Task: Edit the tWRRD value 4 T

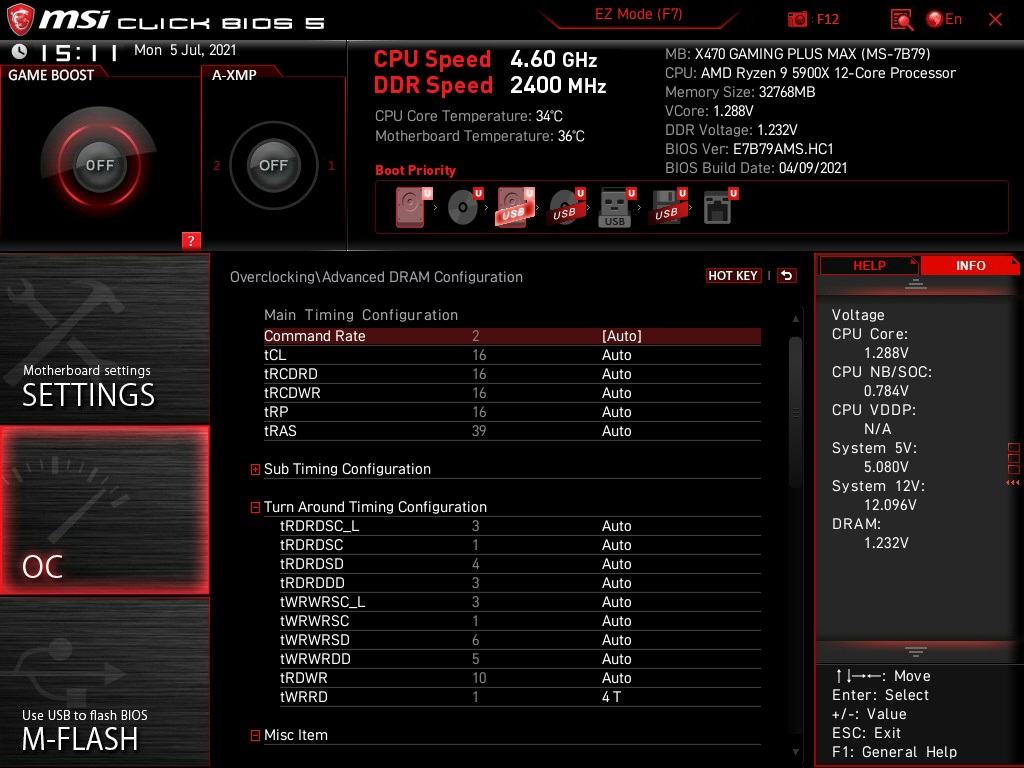Action: pos(611,697)
